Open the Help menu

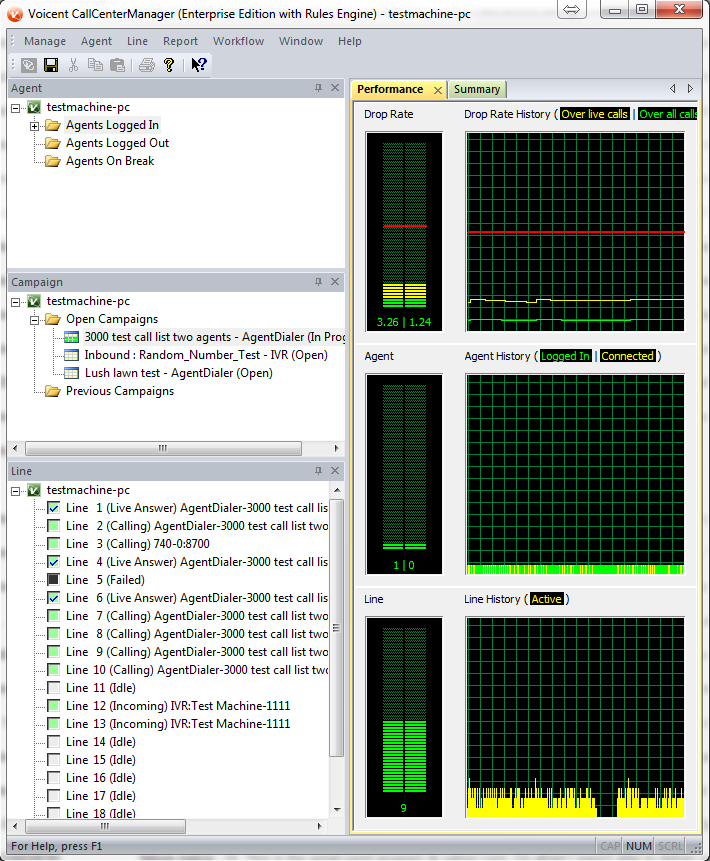coord(350,41)
